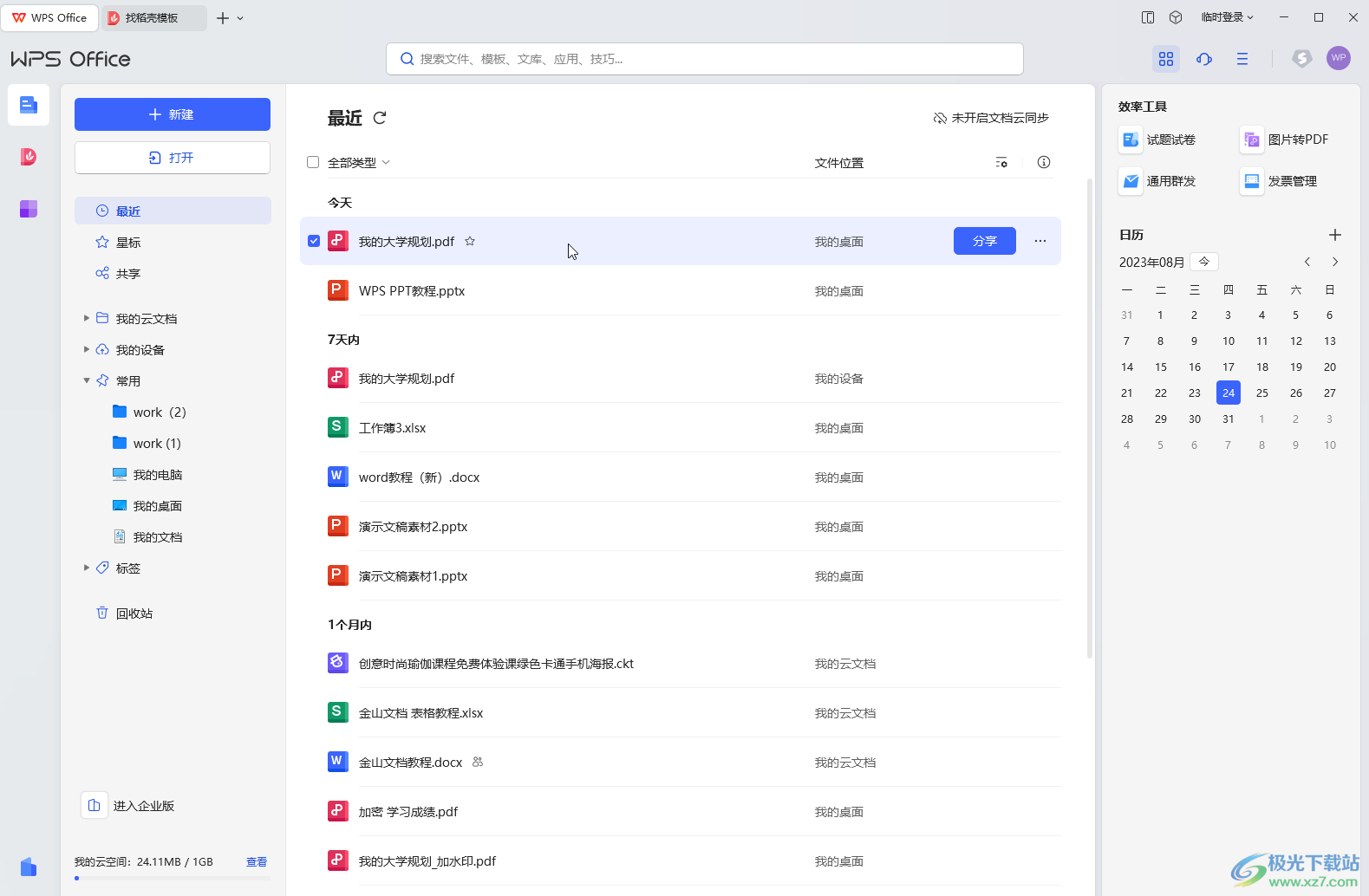Open the 全部类型 filter dropdown
The width and height of the screenshot is (1369, 896).
359,162
